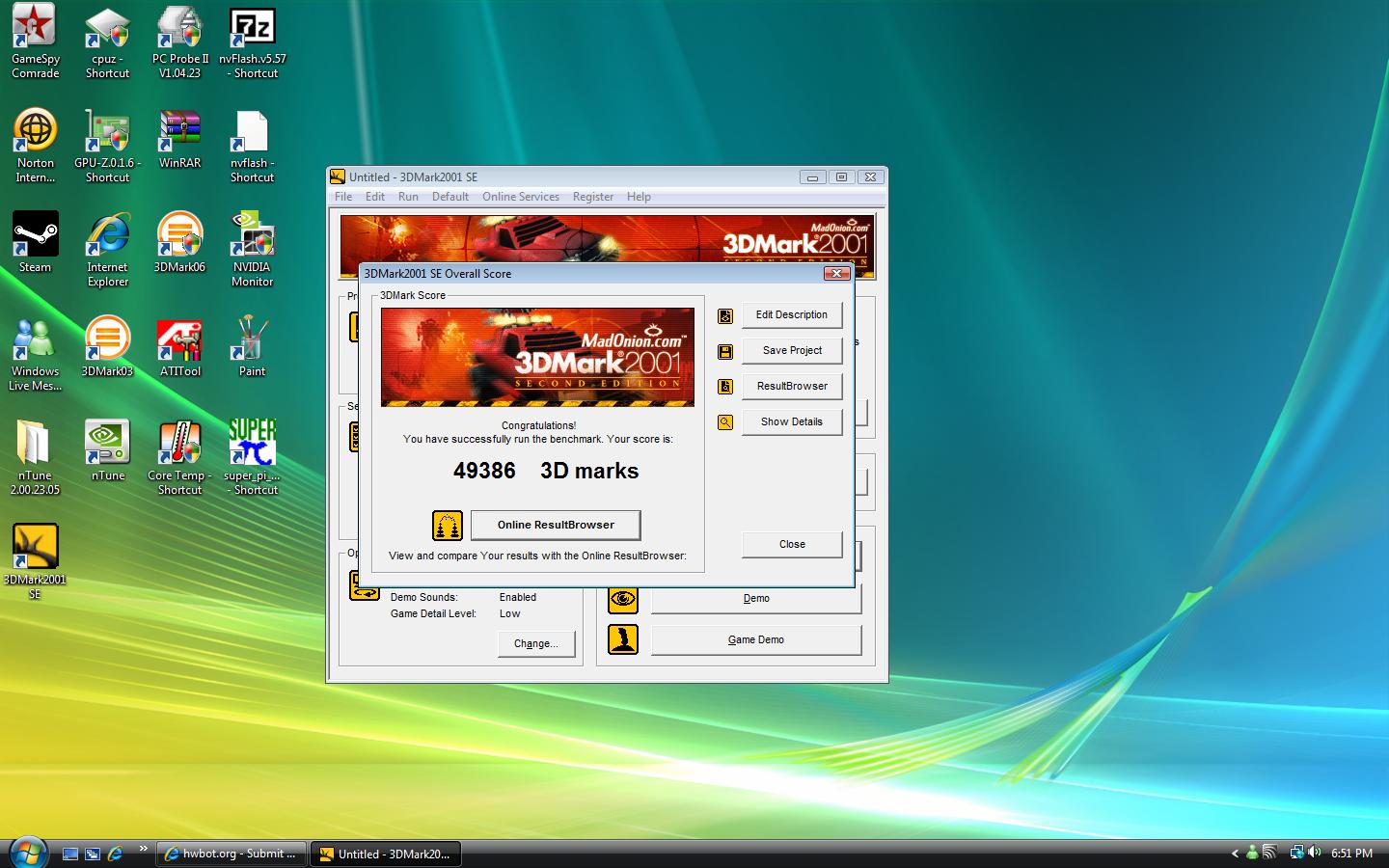Screen dimensions: 1389x868
Task: Open the Windows Start orb
Action: (28, 853)
